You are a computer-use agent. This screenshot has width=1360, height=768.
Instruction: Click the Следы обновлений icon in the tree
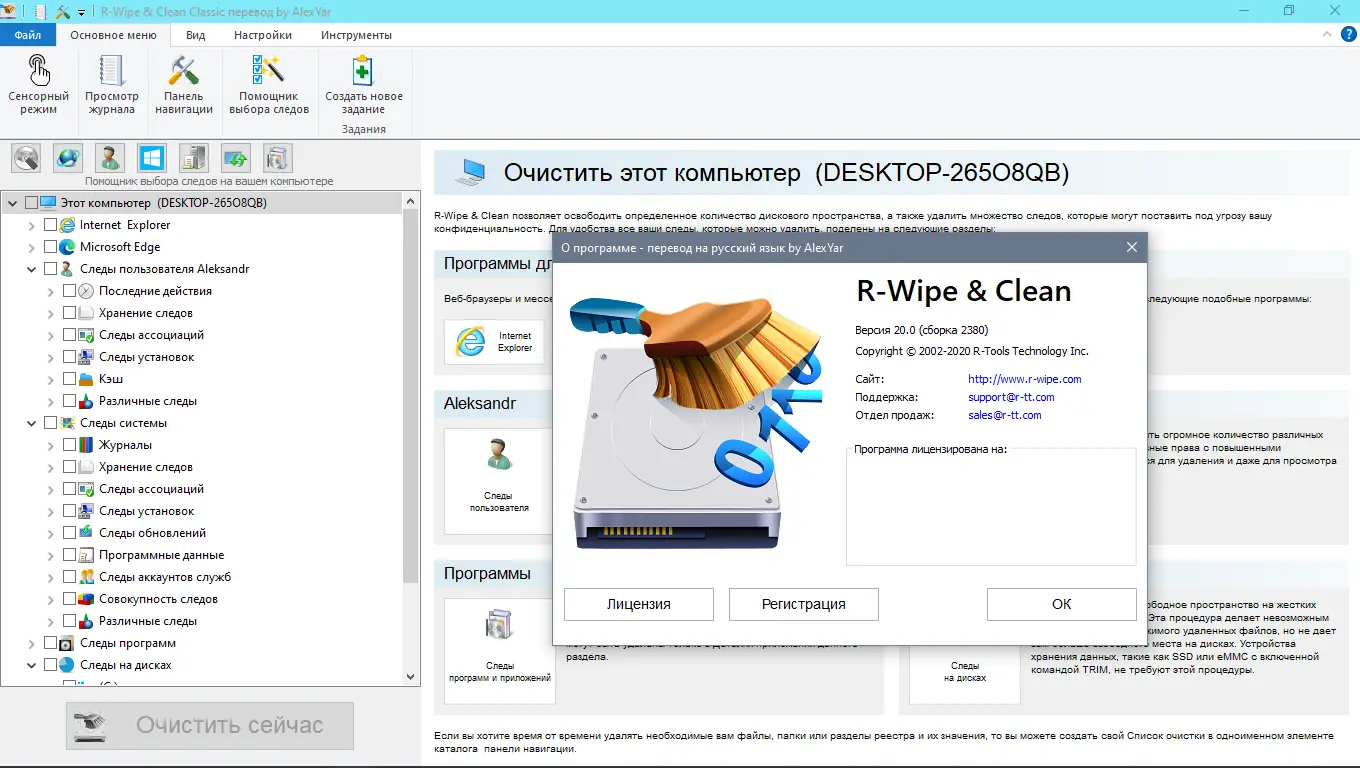[x=86, y=533]
